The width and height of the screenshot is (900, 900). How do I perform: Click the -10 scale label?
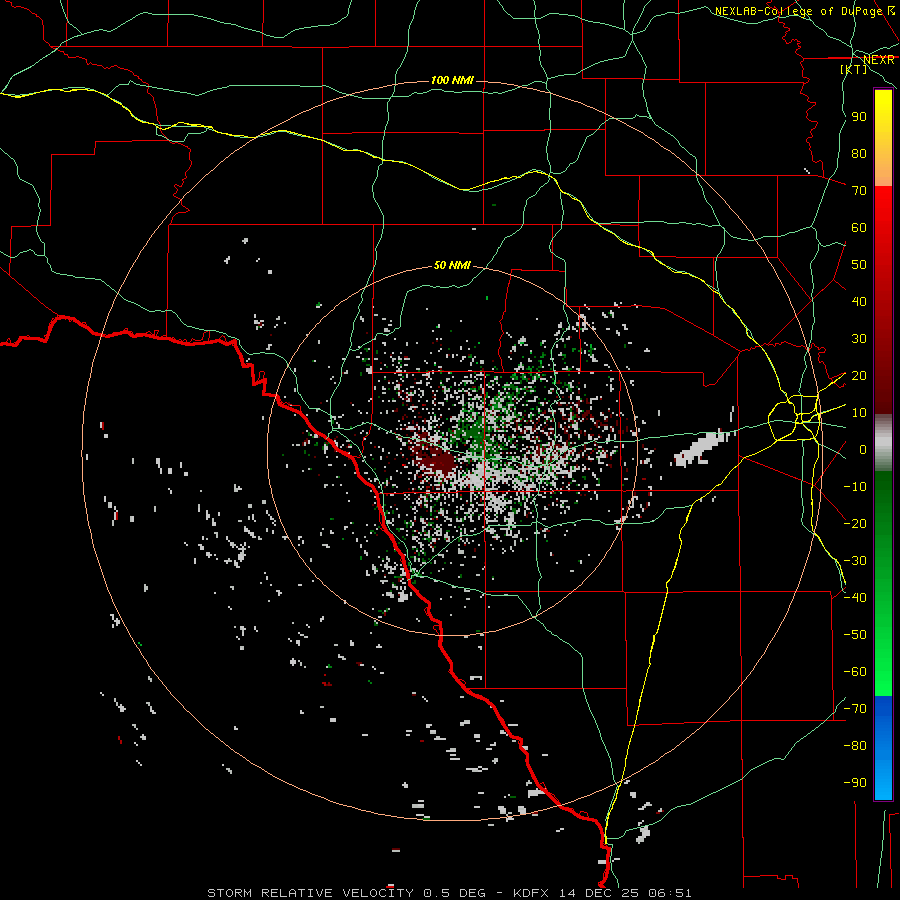855,487
